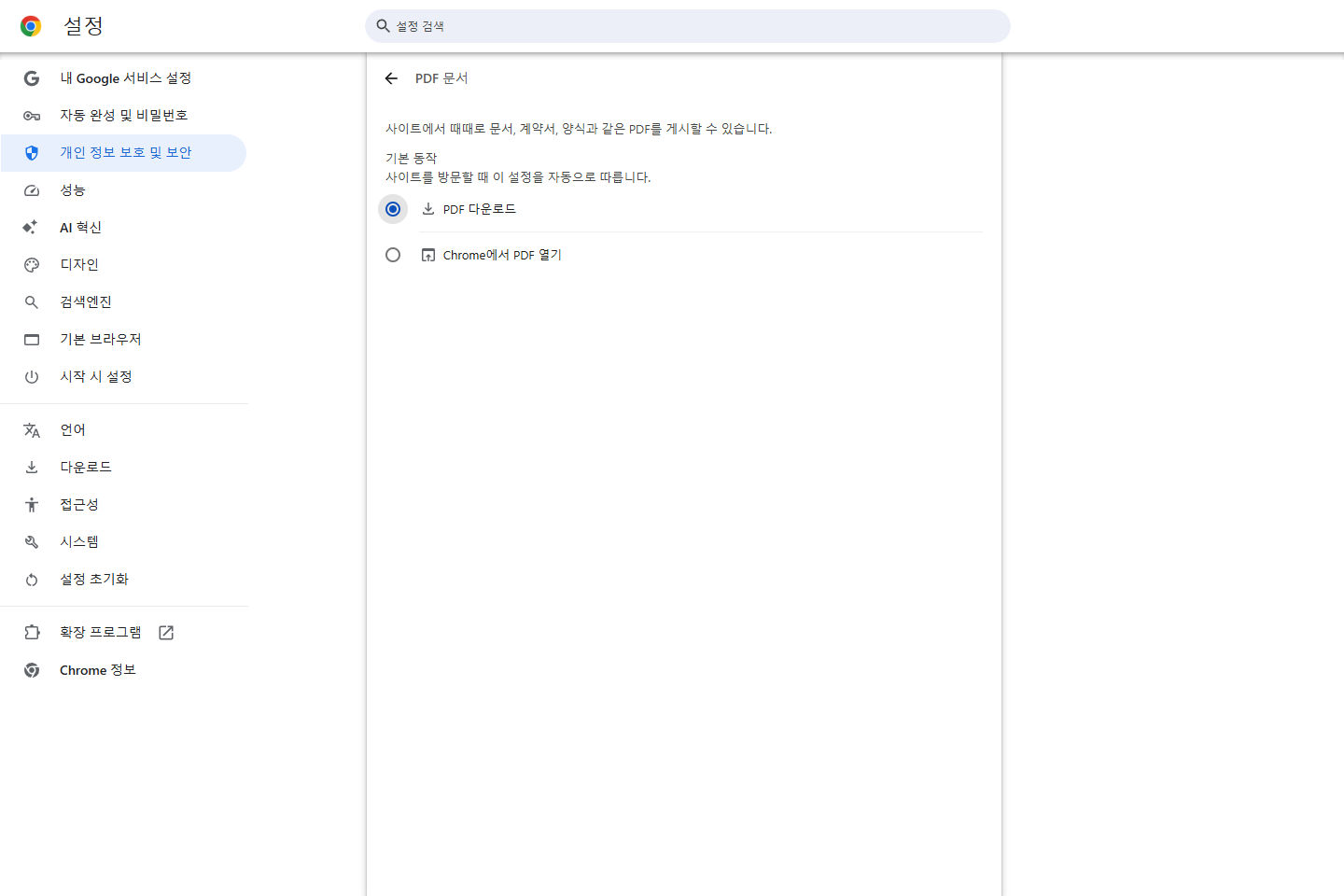Image resolution: width=1344 pixels, height=896 pixels.
Task: Click the browser window icon for 기본 브라우저
Action: point(32,340)
